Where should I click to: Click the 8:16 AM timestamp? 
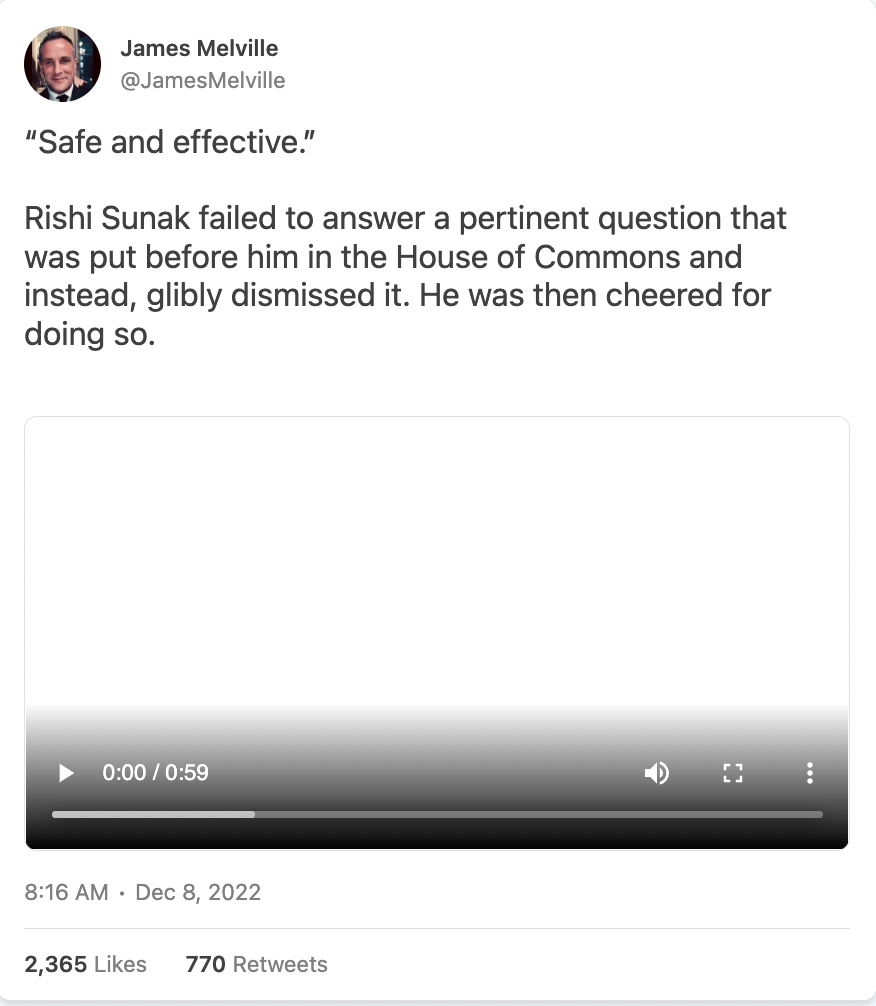coord(66,892)
